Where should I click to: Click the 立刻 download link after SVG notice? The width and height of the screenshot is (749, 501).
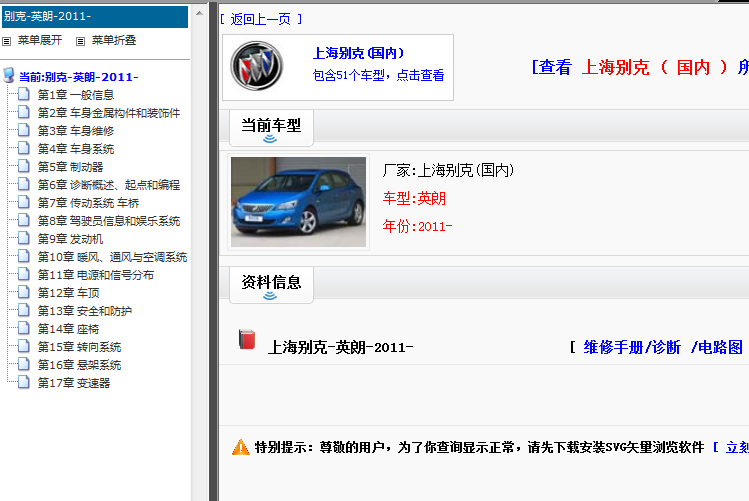point(737,448)
